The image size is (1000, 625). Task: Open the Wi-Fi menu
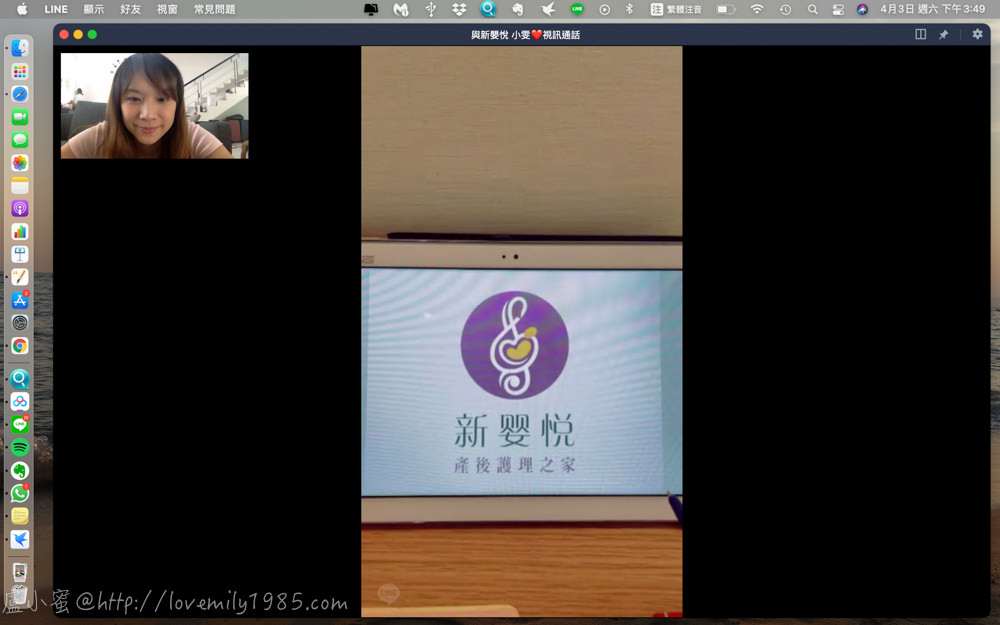coord(756,9)
